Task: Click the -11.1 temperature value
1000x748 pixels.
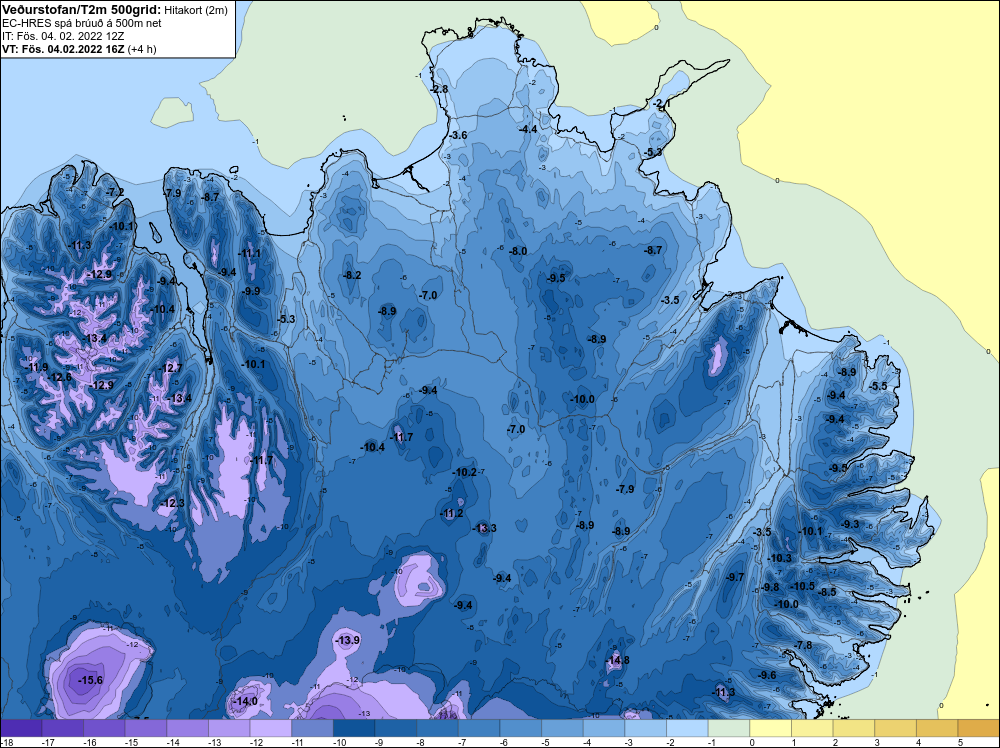Action: [x=249, y=253]
